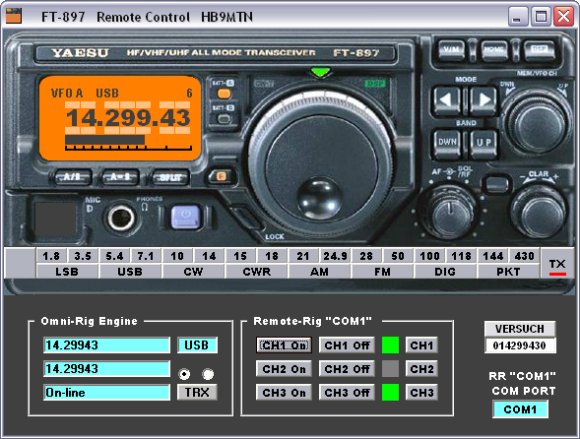Switch to DIG mode

[445, 271]
